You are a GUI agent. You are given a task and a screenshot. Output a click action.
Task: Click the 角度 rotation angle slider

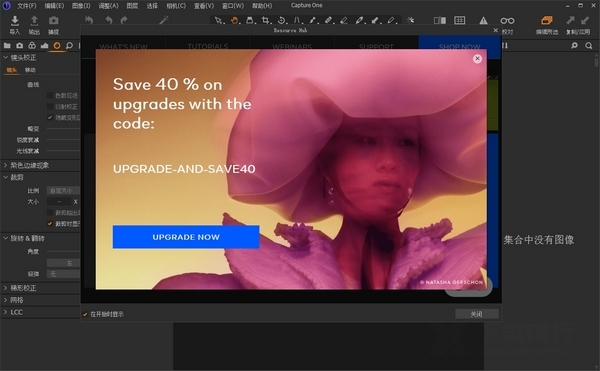[63, 252]
